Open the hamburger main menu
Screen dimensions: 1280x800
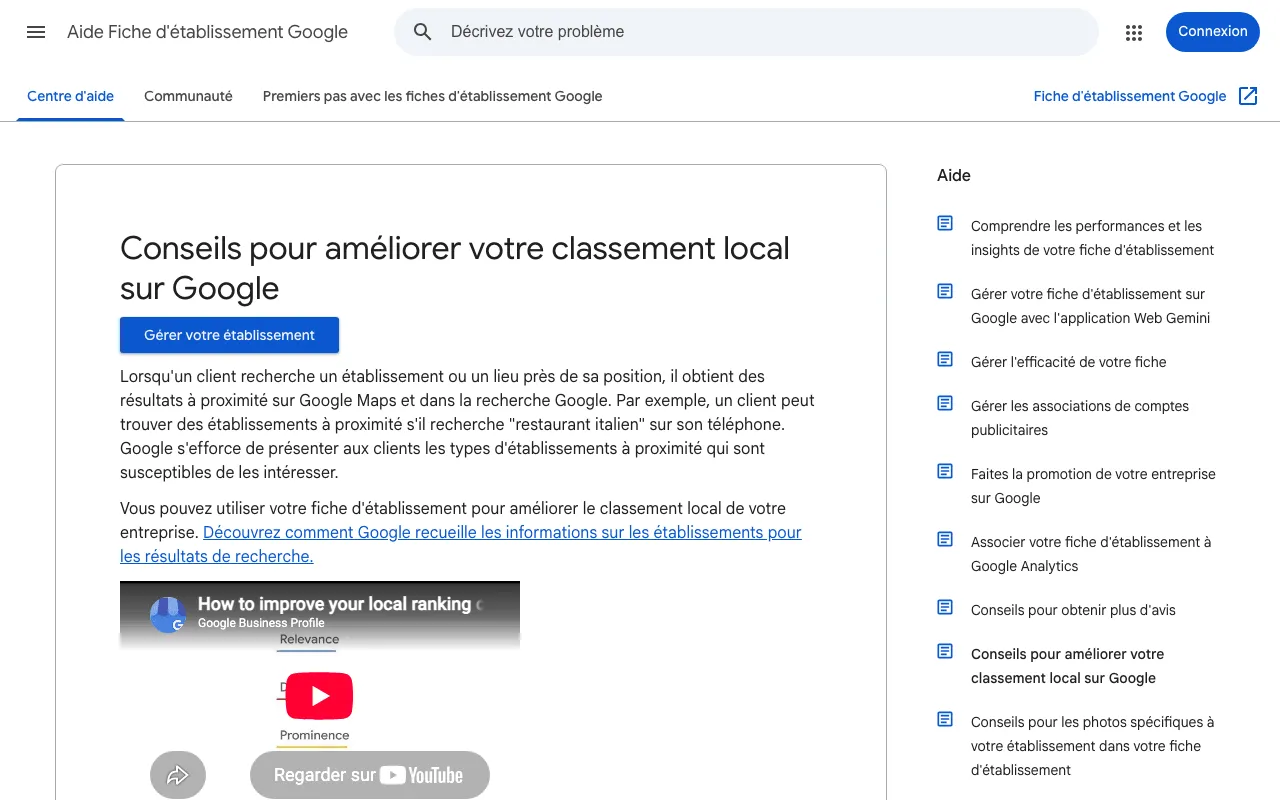point(36,32)
